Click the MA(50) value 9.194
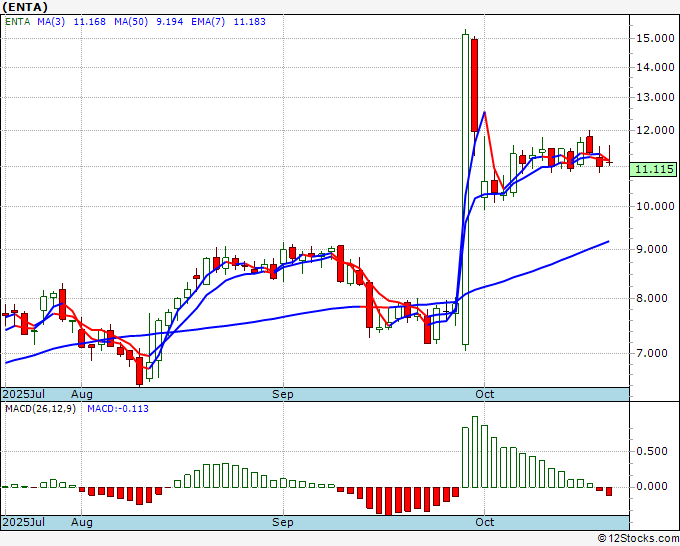Image resolution: width=680 pixels, height=546 pixels. click(x=170, y=22)
